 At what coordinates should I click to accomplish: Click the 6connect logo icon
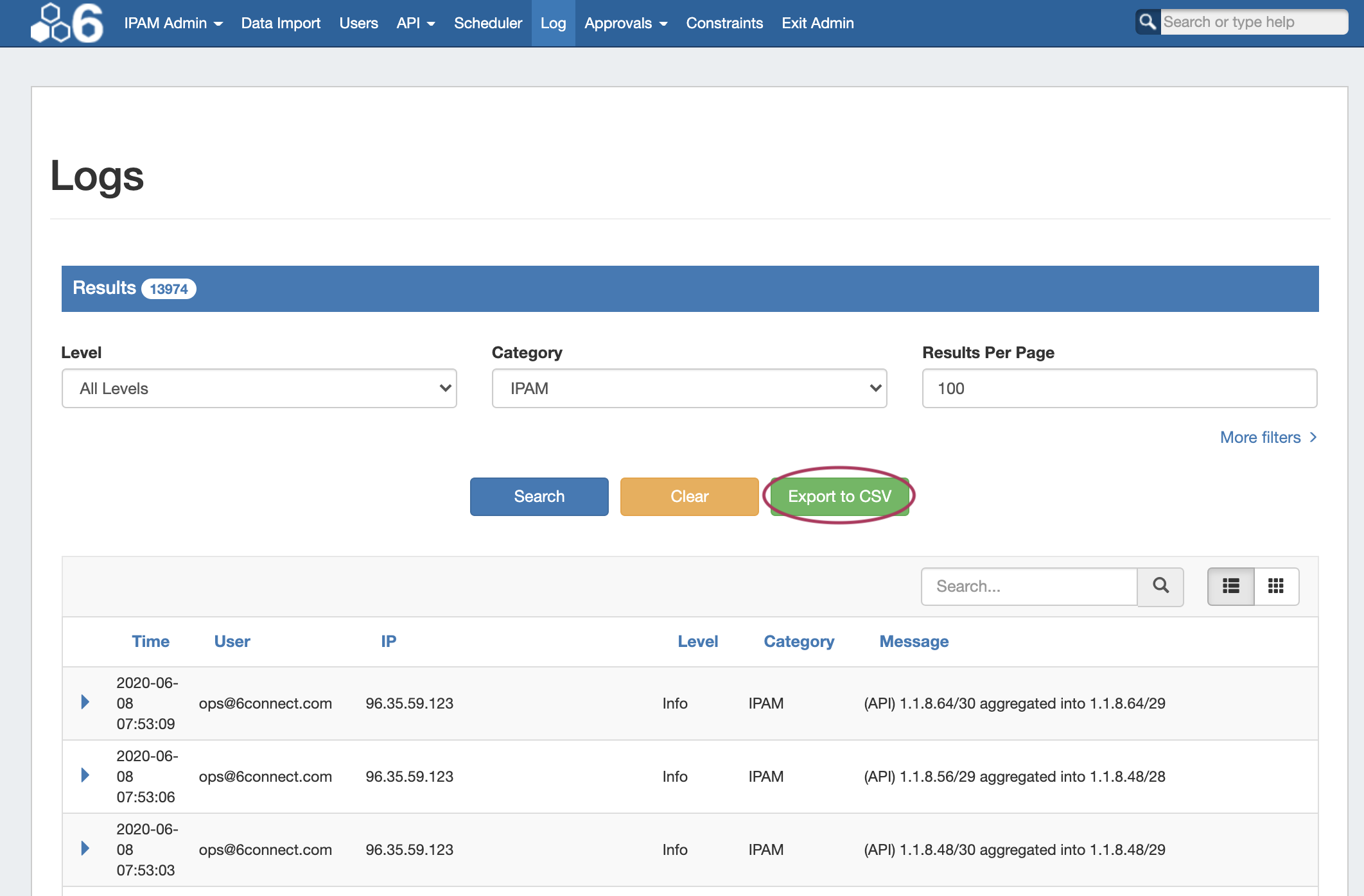pyautogui.click(x=67, y=23)
